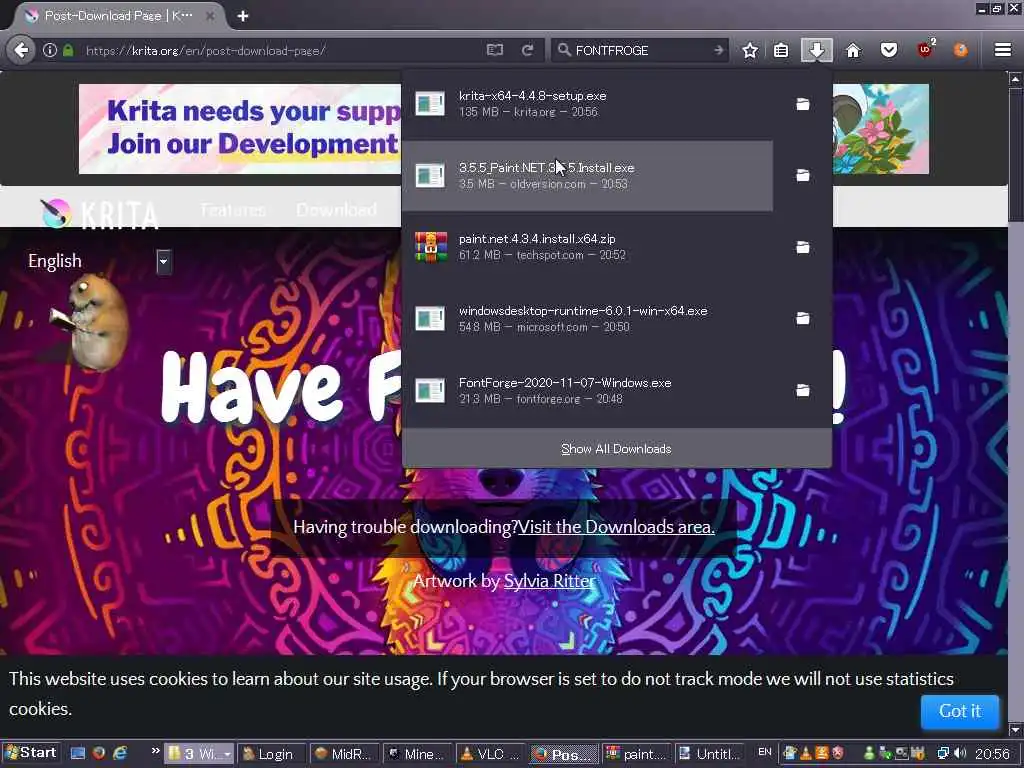The height and width of the screenshot is (768, 1024).
Task: Switch to VLC media player in taskbar
Action: pyautogui.click(x=490, y=754)
